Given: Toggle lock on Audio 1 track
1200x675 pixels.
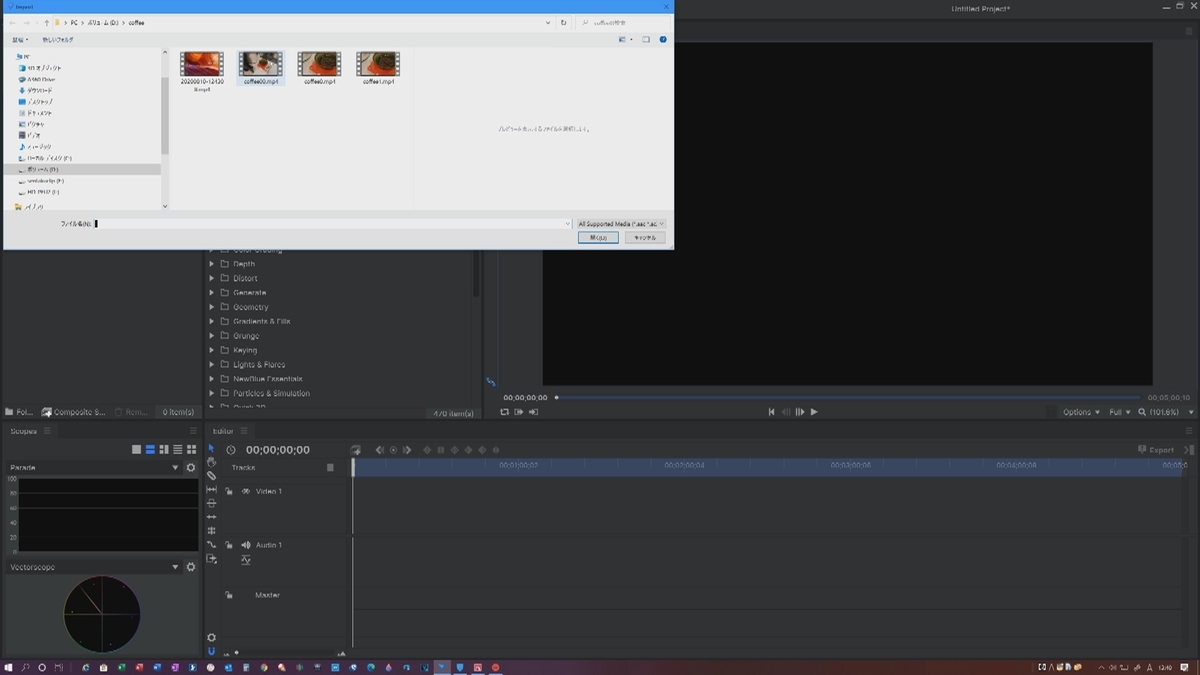Looking at the screenshot, I should [229, 545].
